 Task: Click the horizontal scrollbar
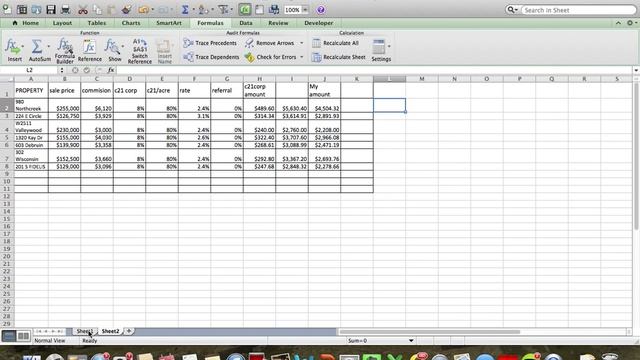[429, 332]
